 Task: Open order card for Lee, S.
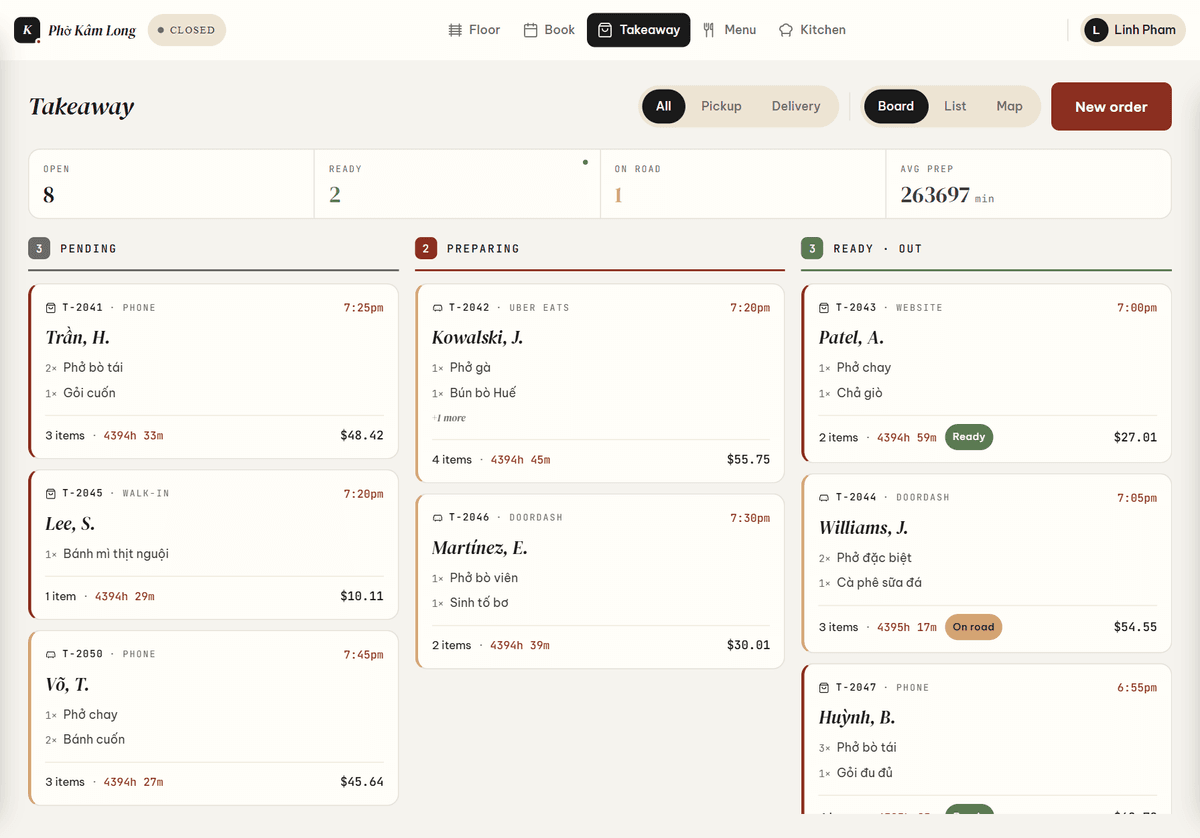coord(214,544)
